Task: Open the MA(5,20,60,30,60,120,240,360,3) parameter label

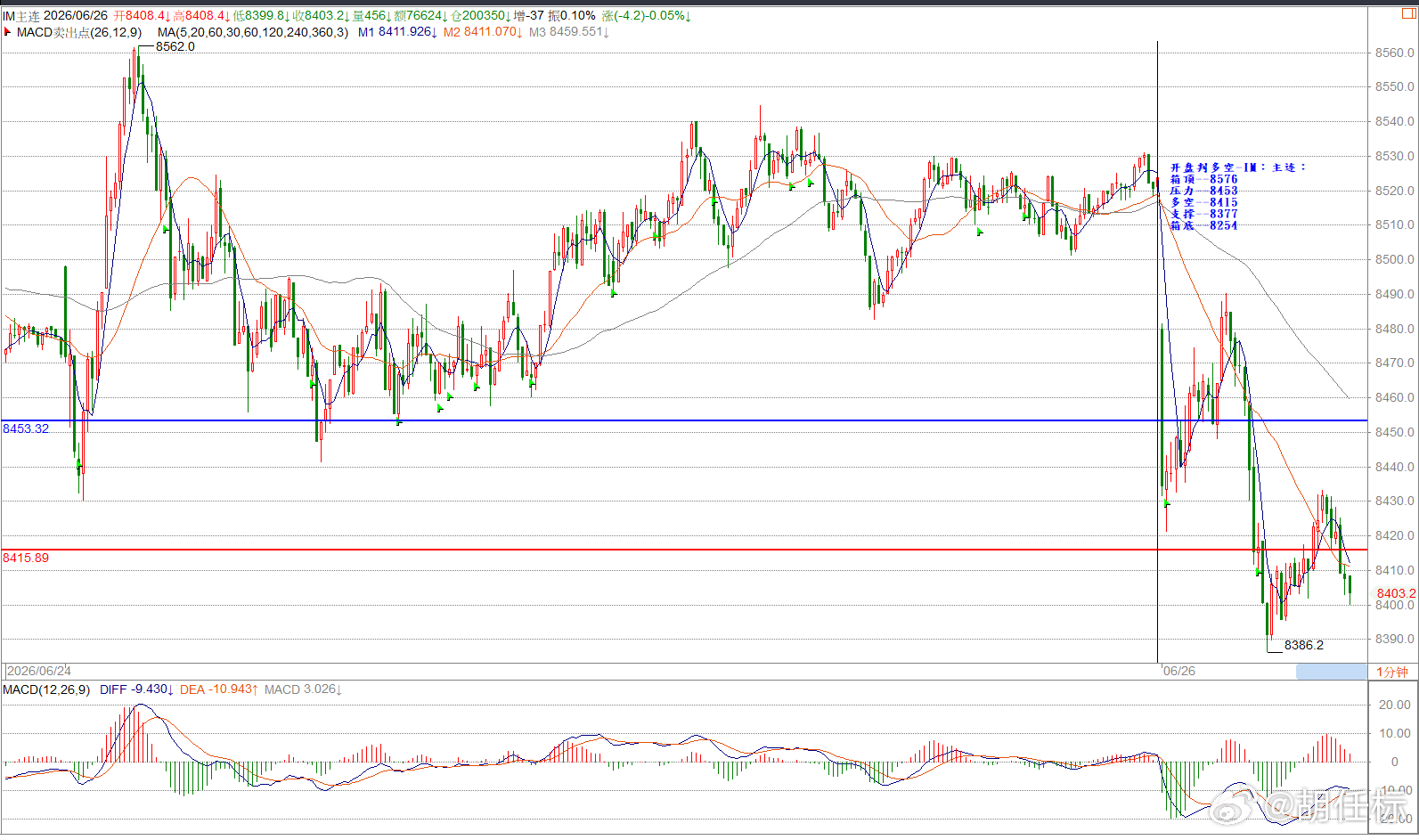Action: click(253, 32)
